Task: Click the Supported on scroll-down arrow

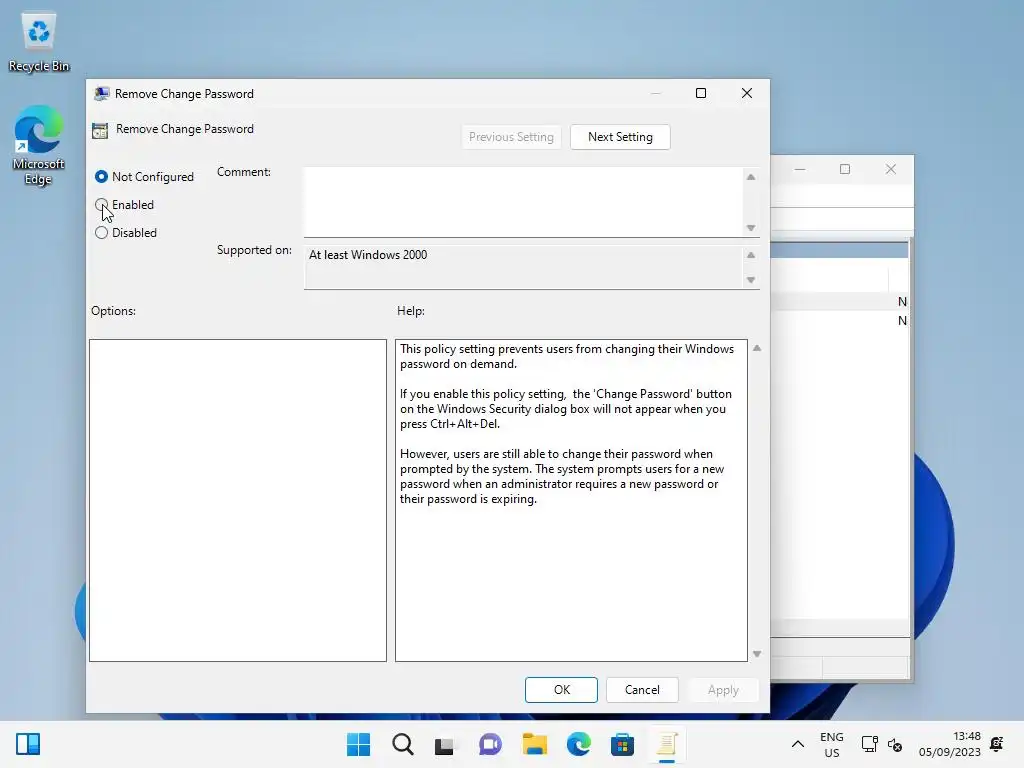Action: (751, 280)
